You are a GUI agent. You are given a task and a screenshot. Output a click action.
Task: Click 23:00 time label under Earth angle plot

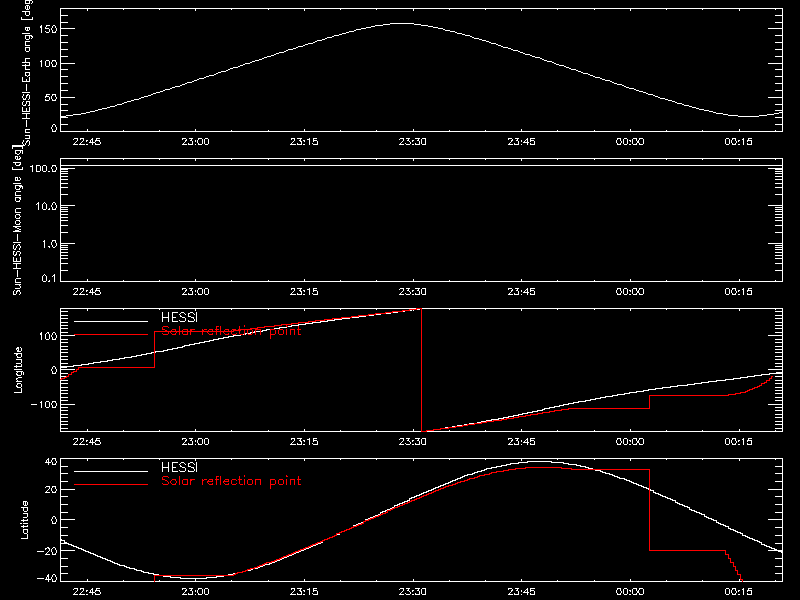[195, 142]
